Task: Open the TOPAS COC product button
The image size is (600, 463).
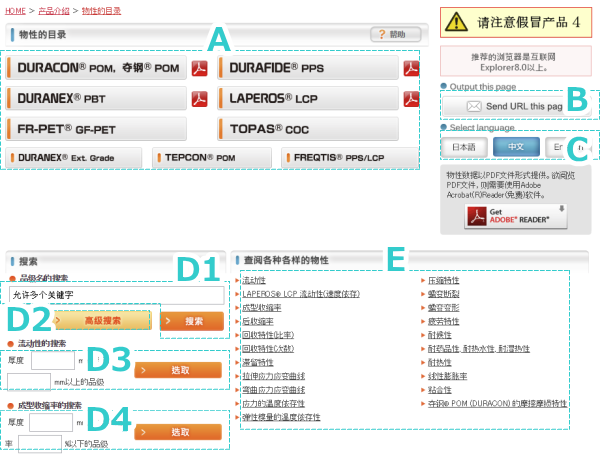Action: [308, 129]
